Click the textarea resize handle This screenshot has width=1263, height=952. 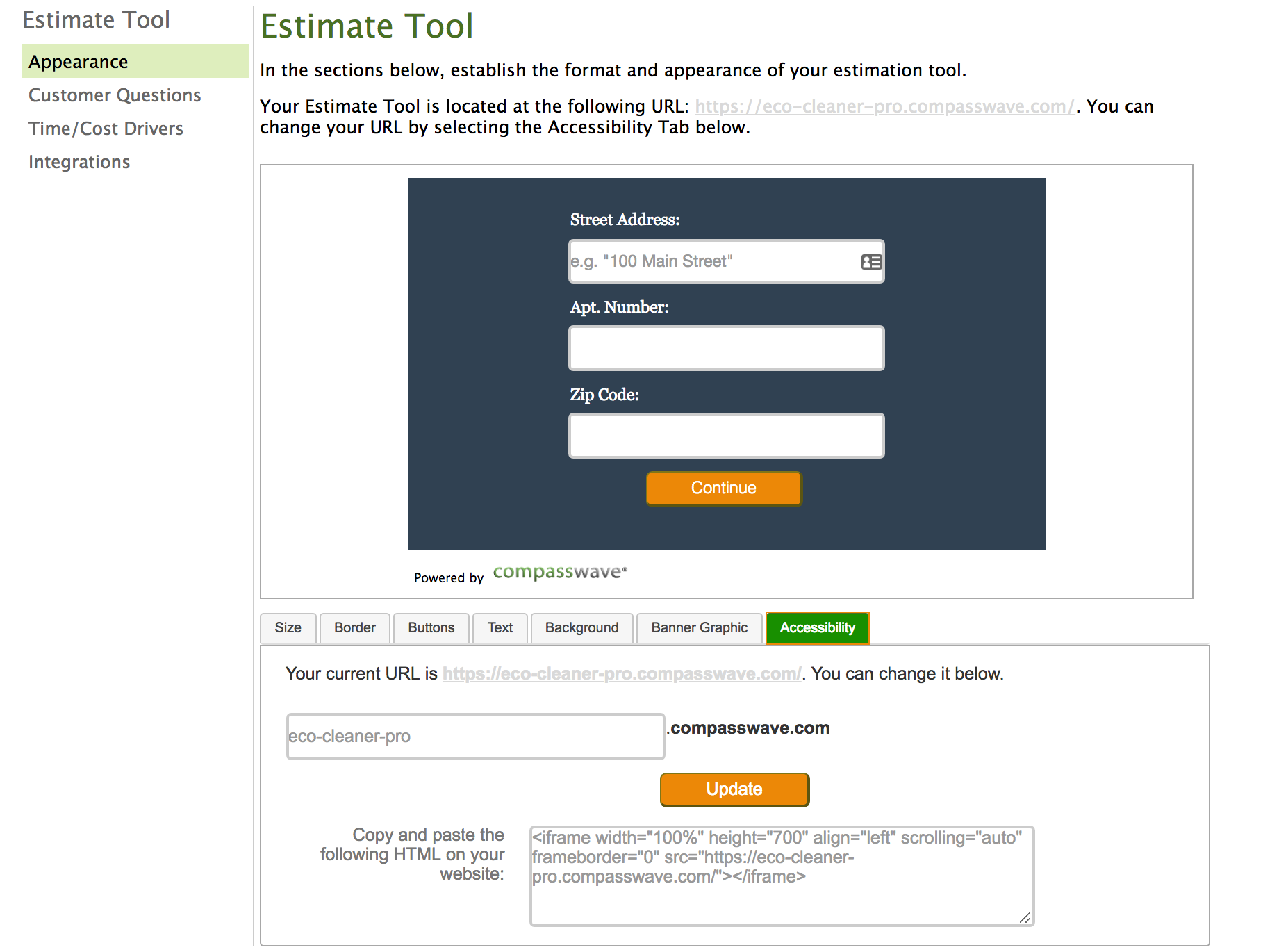1025,916
